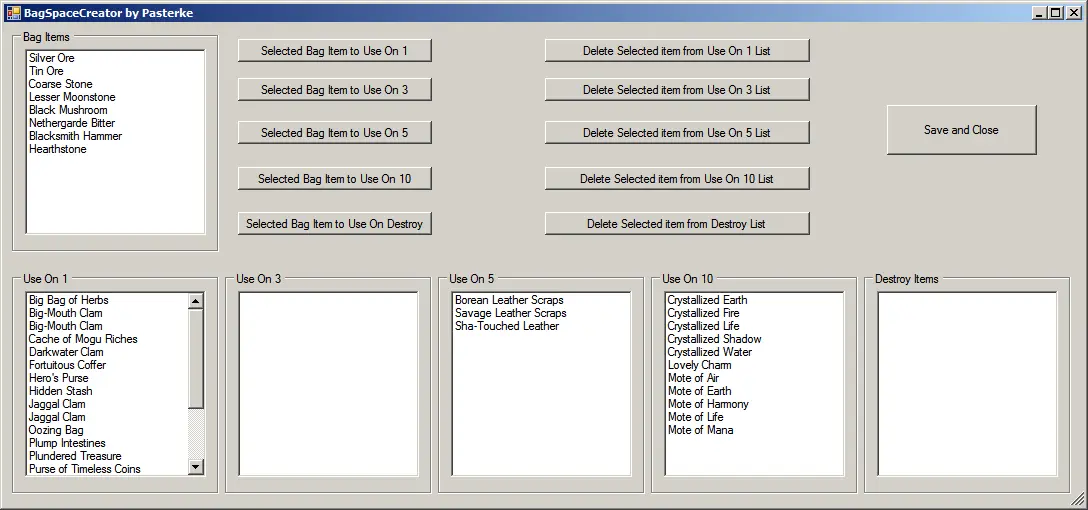Image resolution: width=1088 pixels, height=510 pixels.
Task: Delete selected item from Use On 10 List
Action: point(677,178)
